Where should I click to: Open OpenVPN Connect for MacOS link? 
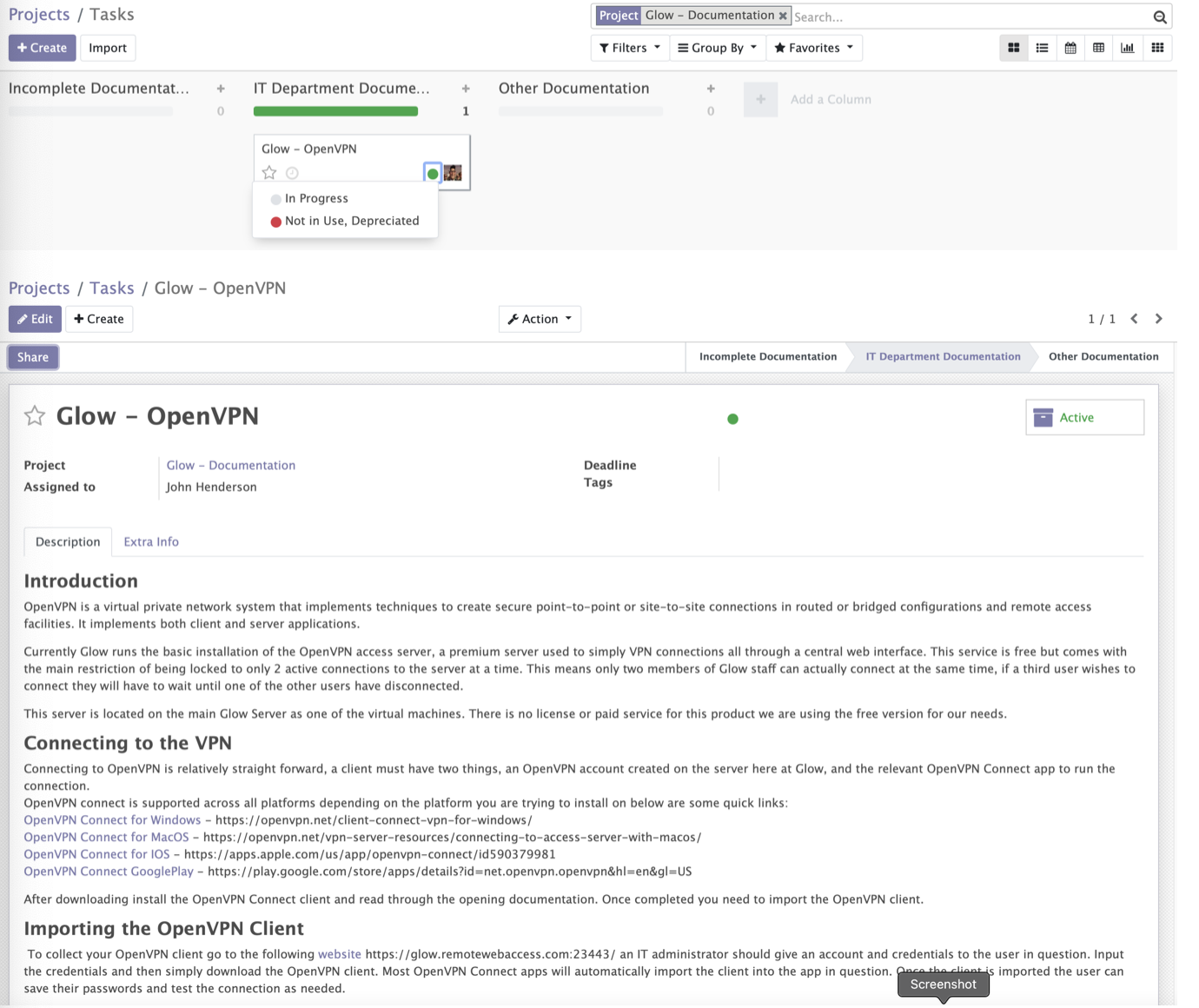coord(106,837)
